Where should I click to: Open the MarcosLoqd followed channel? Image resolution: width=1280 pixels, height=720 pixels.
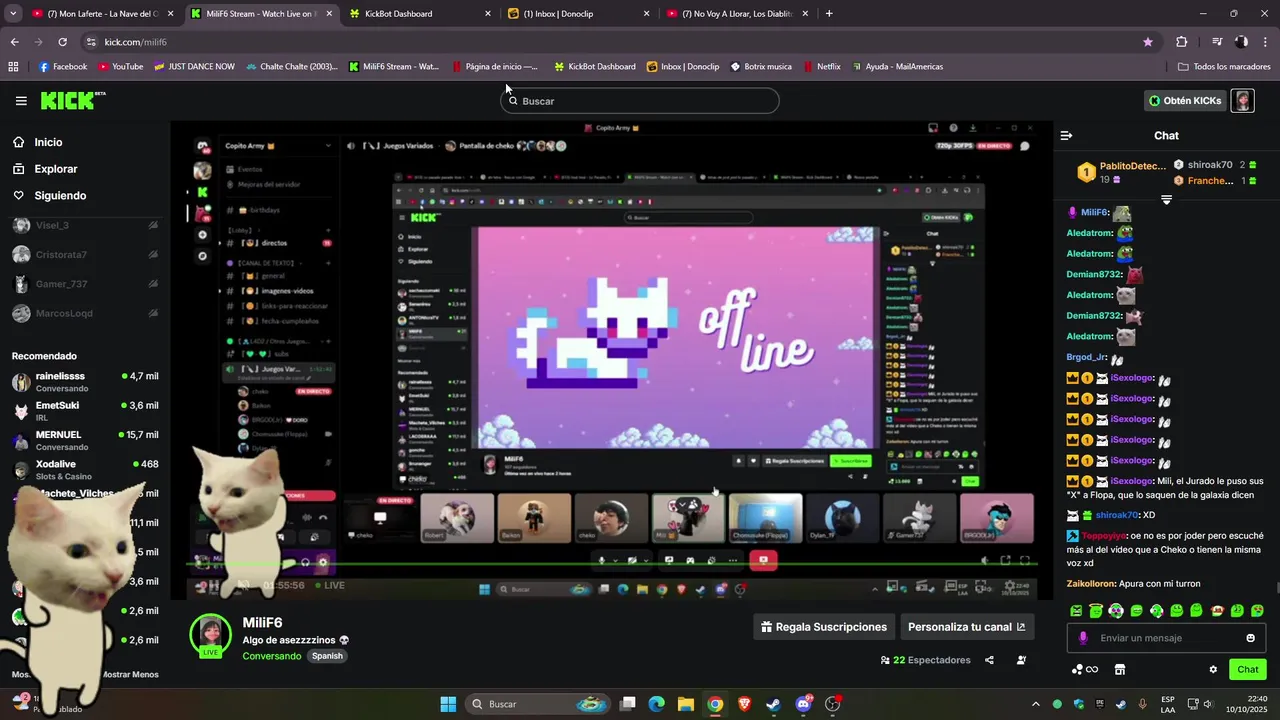coord(85,313)
